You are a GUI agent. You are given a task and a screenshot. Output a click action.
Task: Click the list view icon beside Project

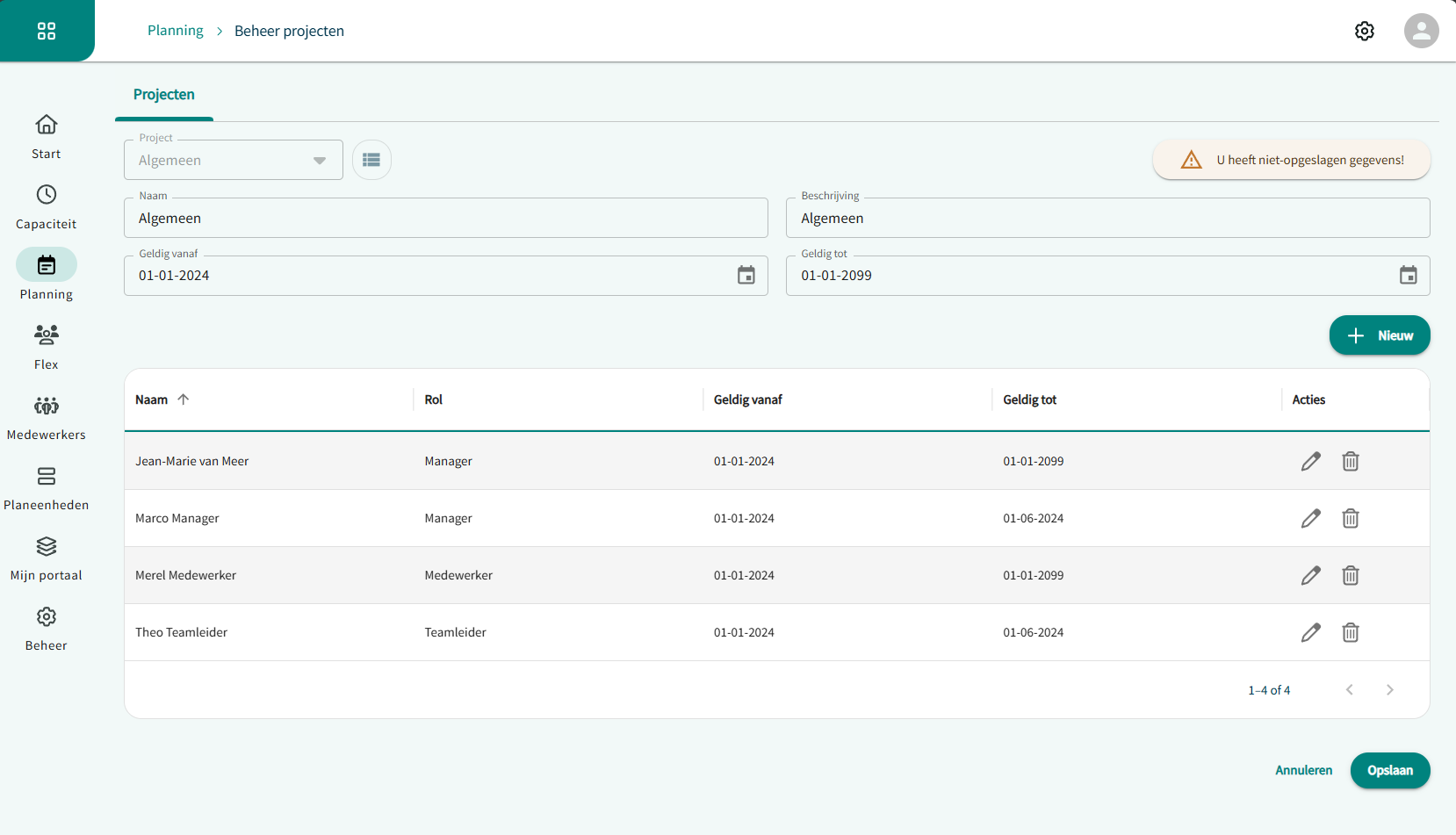(371, 160)
